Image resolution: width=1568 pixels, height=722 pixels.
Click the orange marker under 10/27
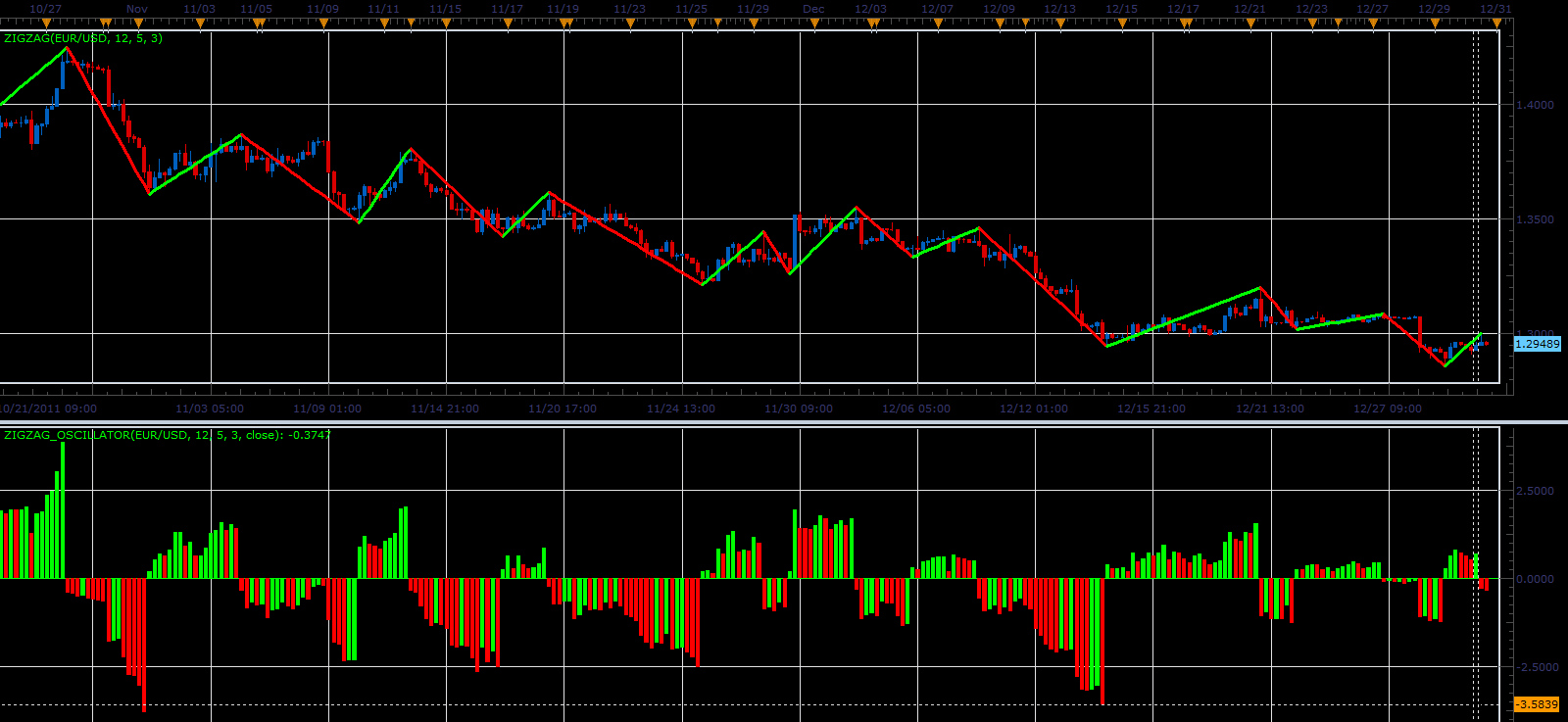[x=47, y=24]
